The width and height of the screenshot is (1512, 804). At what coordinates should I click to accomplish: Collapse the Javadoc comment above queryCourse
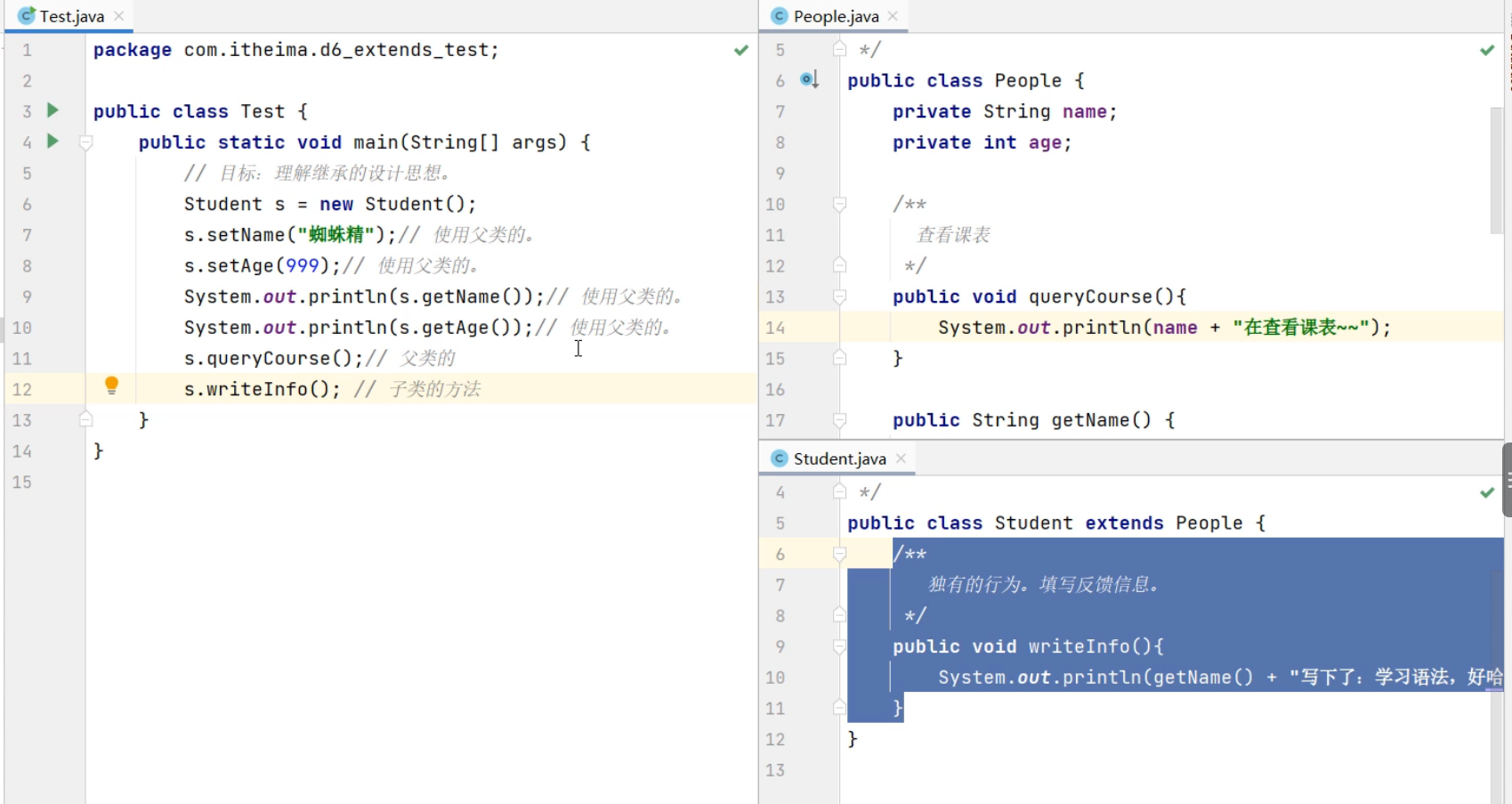pyautogui.click(x=839, y=204)
